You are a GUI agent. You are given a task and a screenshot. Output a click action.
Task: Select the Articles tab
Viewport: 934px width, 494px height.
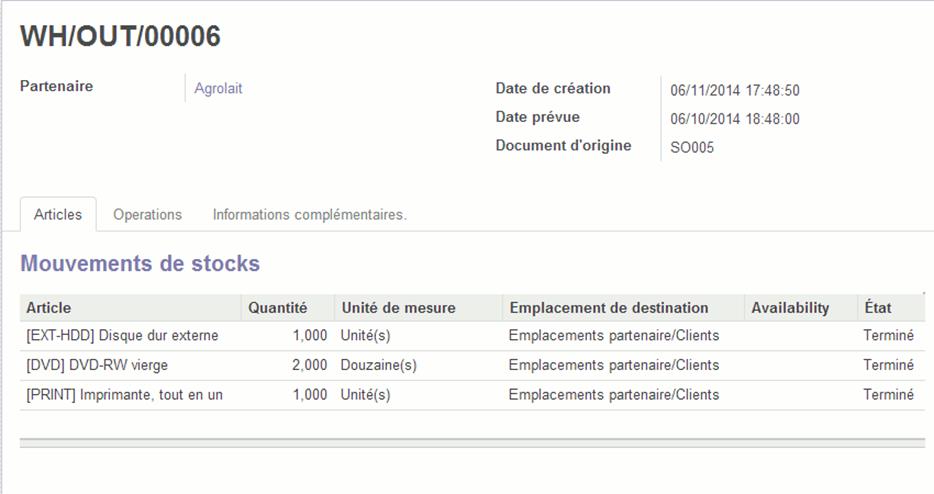coord(58,215)
